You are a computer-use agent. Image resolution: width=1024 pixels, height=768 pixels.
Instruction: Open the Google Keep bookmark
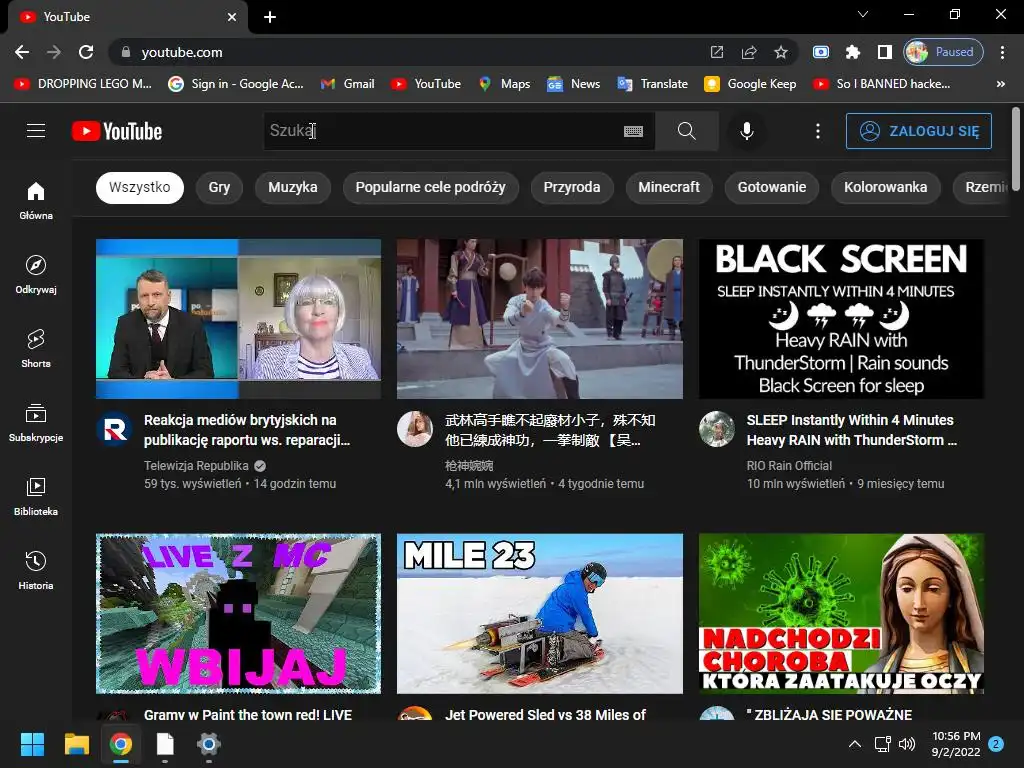(750, 84)
